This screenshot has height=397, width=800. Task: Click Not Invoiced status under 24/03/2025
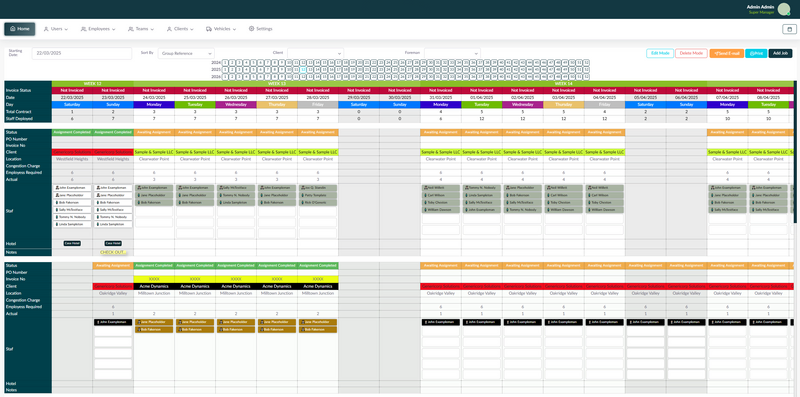[x=154, y=90]
